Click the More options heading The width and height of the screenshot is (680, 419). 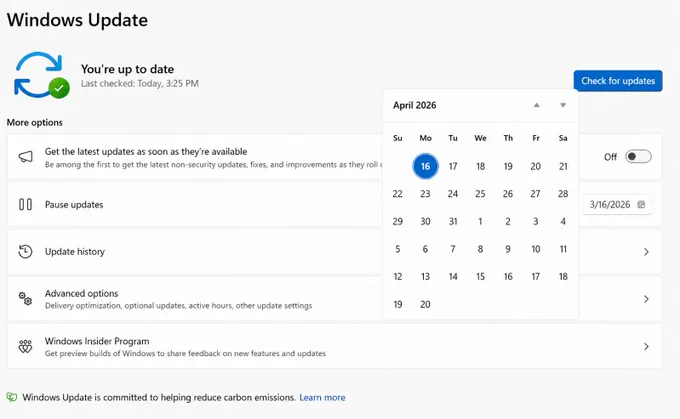tap(35, 123)
